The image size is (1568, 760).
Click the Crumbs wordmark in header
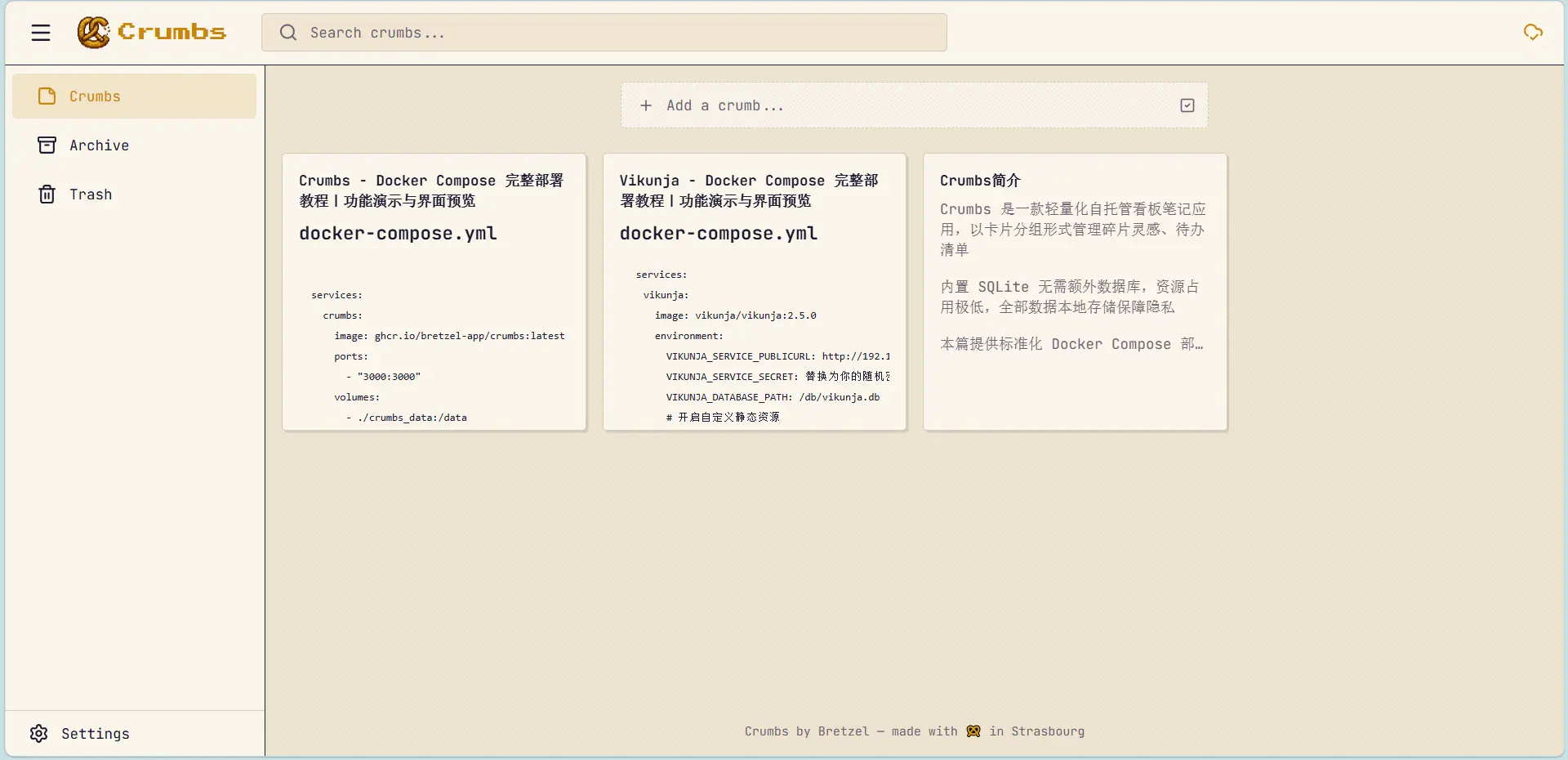(172, 32)
